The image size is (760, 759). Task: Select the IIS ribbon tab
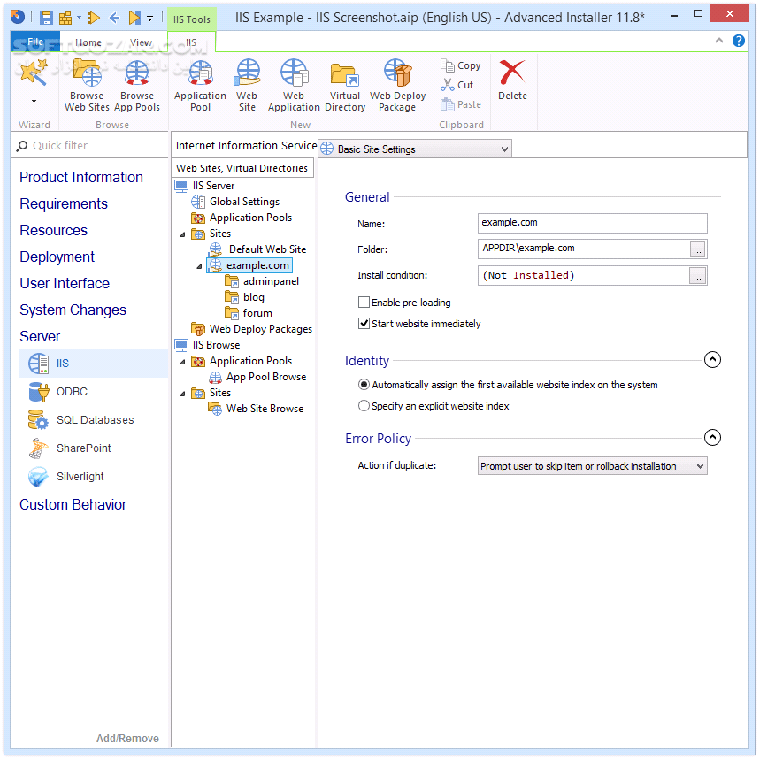[191, 43]
